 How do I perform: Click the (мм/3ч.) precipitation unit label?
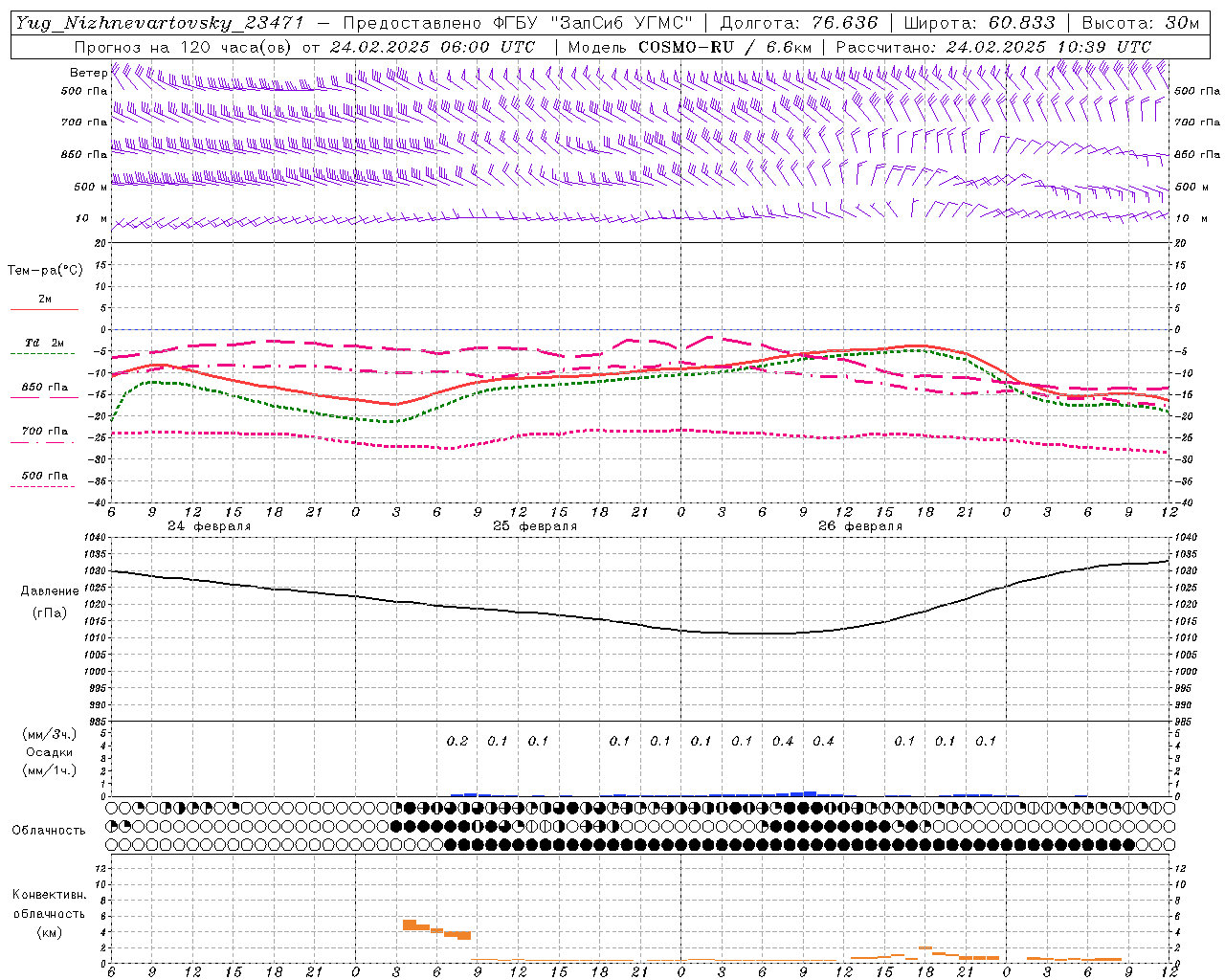tap(49, 734)
